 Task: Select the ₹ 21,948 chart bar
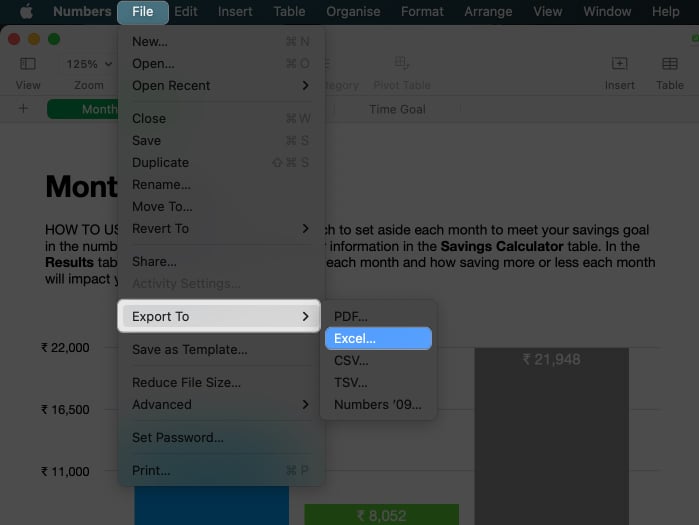point(551,436)
